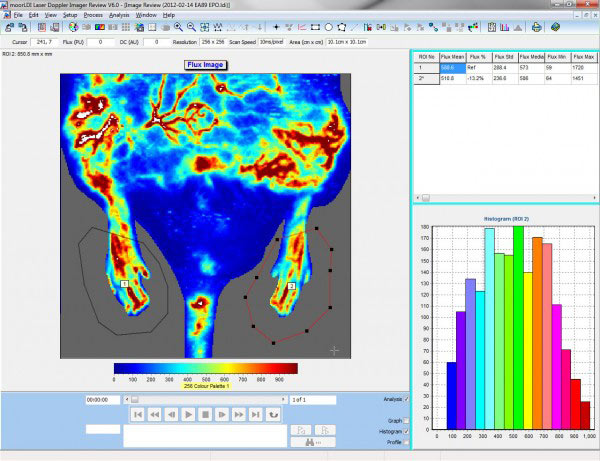Open the Analysis menu
Image resolution: width=600 pixels, height=461 pixels.
(119, 16)
